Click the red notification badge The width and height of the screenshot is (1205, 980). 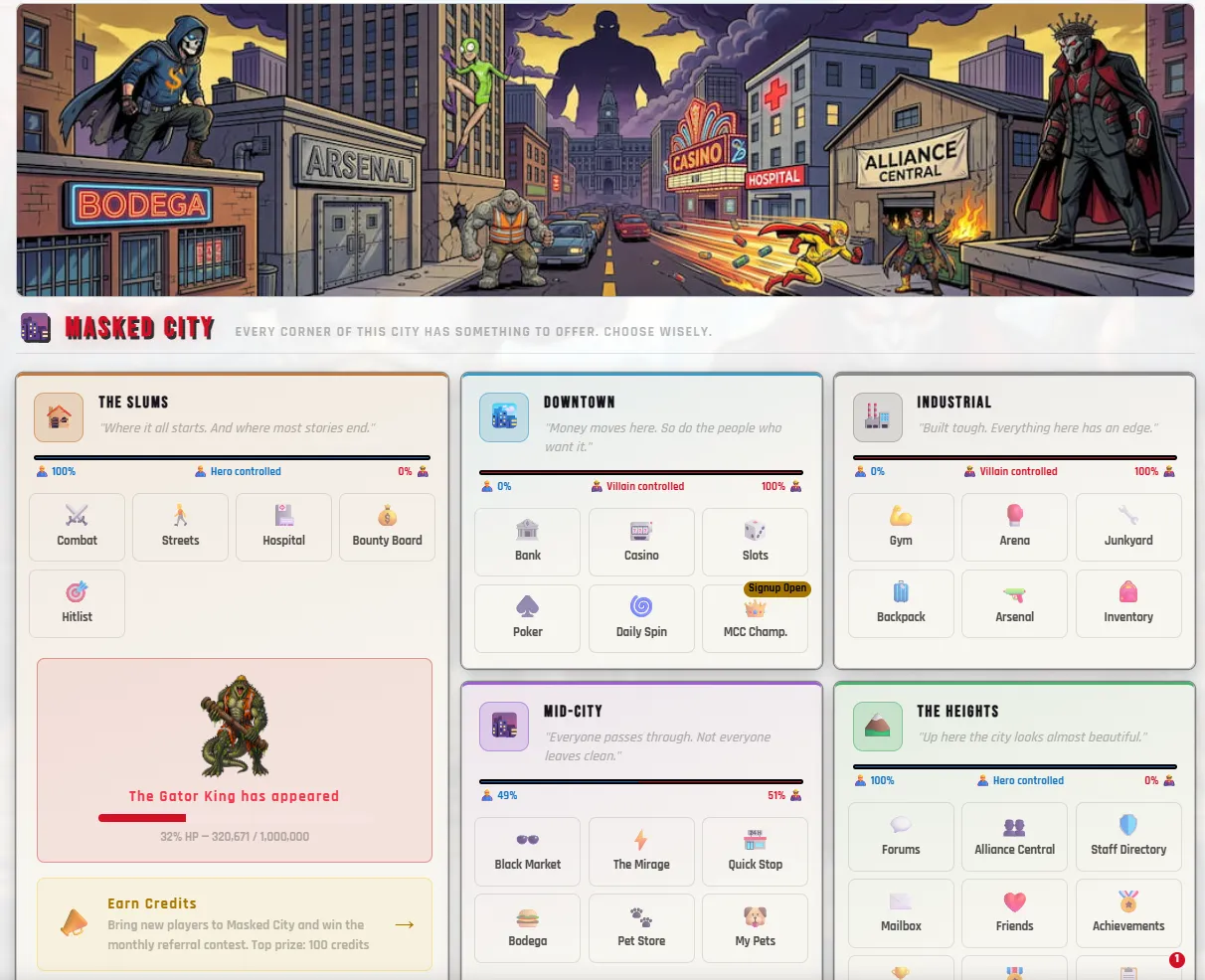click(1177, 960)
